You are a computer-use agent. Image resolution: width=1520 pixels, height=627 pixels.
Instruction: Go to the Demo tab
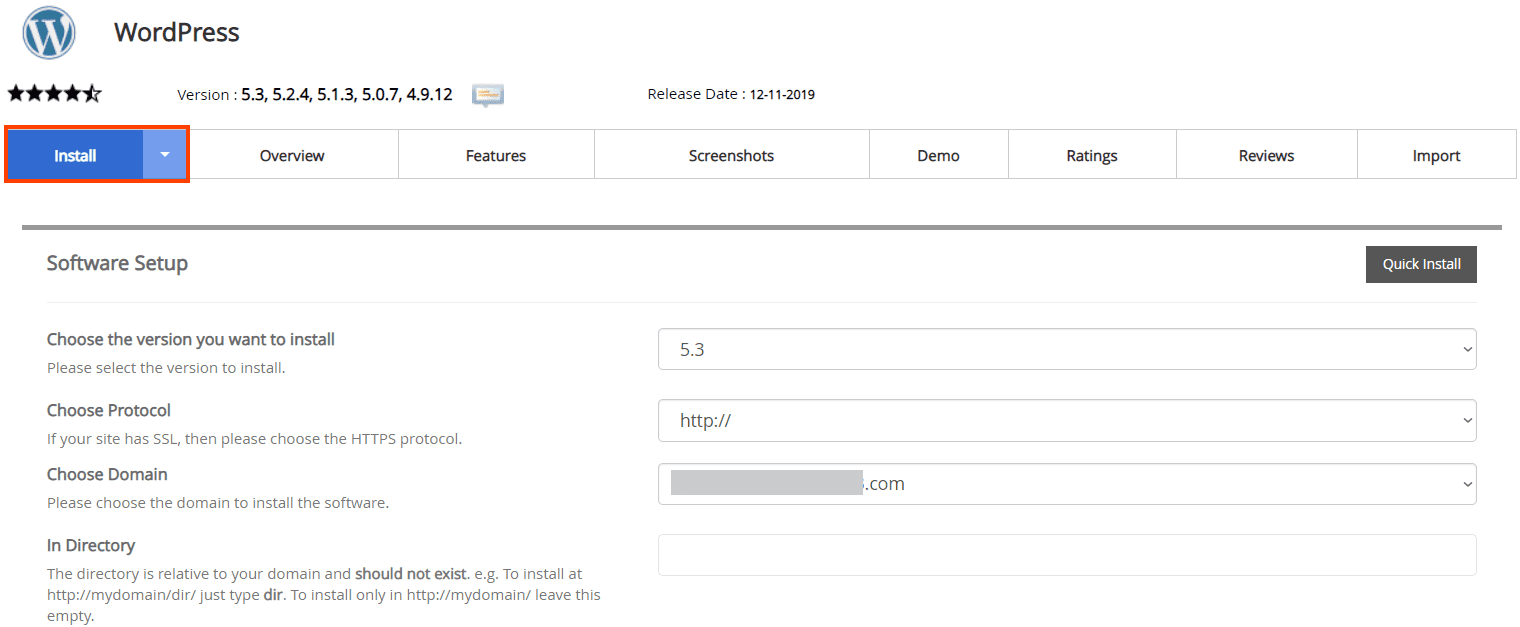(938, 155)
